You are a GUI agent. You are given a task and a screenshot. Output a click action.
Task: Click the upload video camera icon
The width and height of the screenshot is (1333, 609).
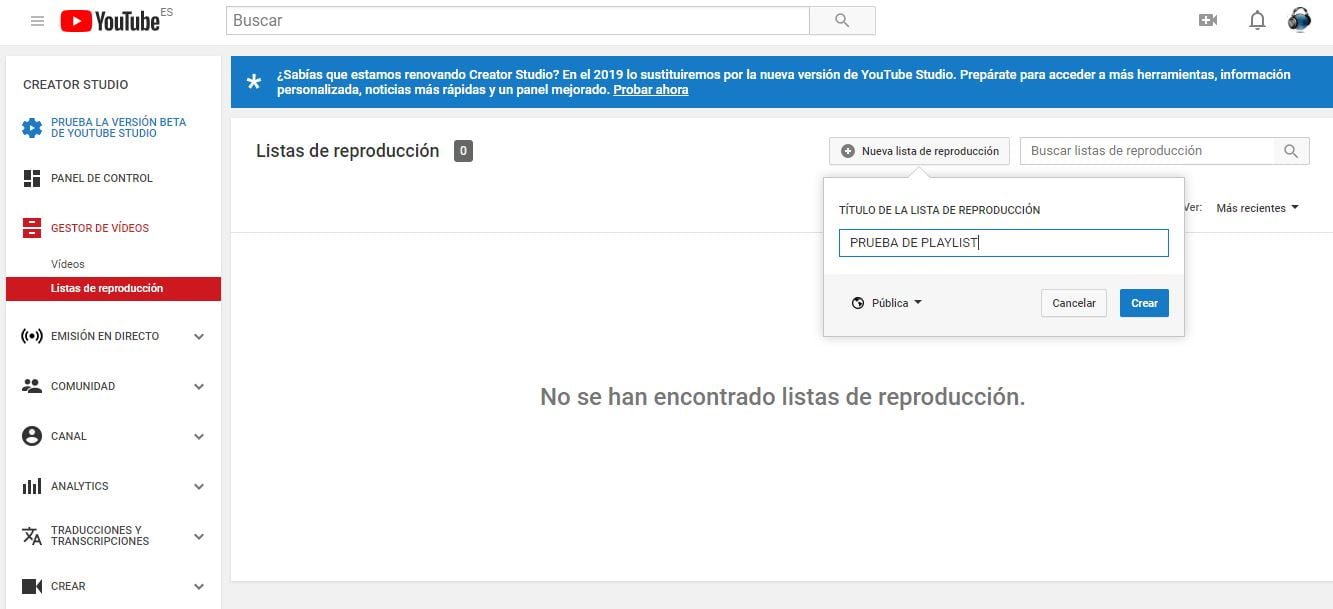click(1208, 21)
